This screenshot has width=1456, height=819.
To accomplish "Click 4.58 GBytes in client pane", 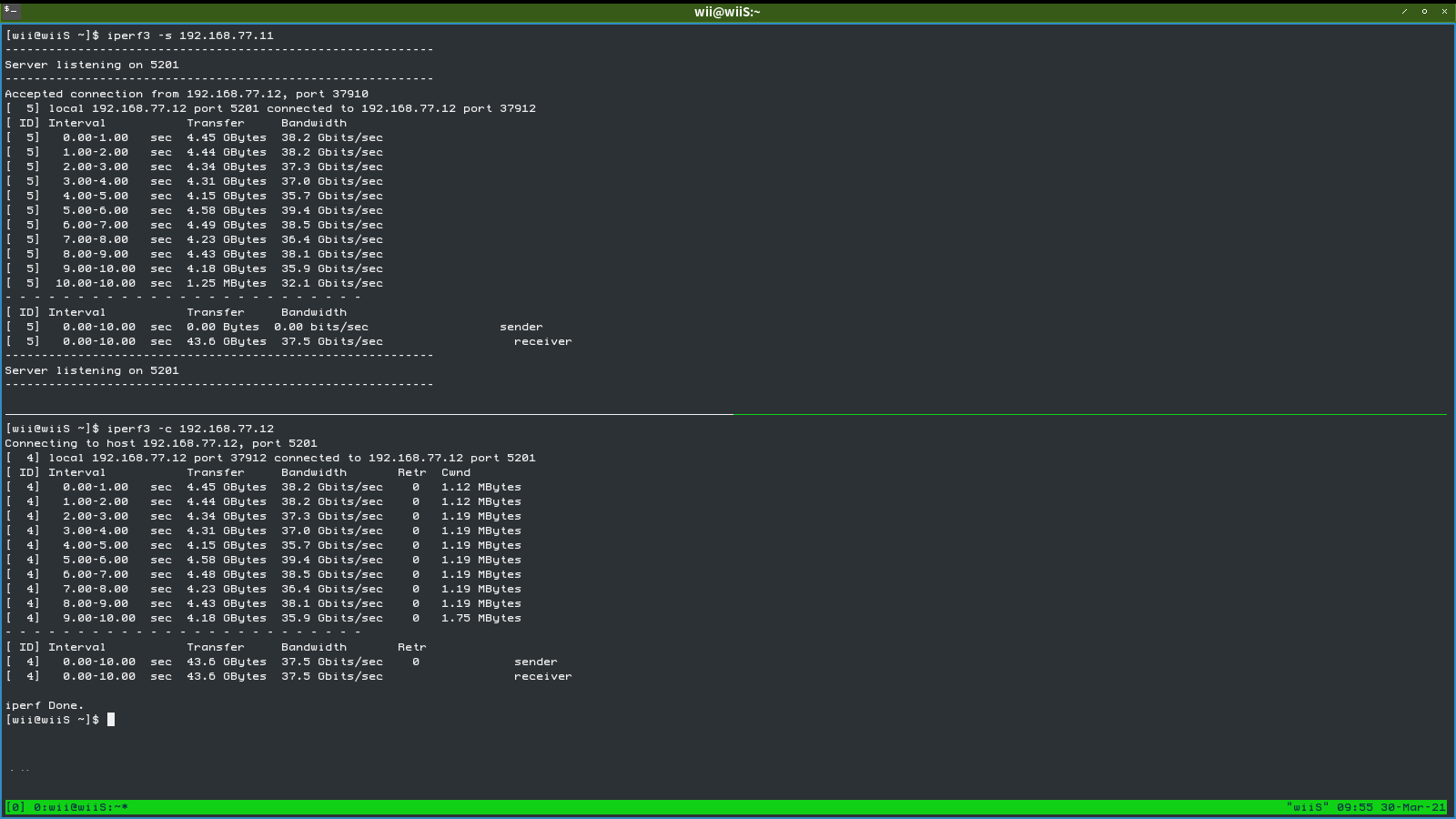I will coord(227,560).
